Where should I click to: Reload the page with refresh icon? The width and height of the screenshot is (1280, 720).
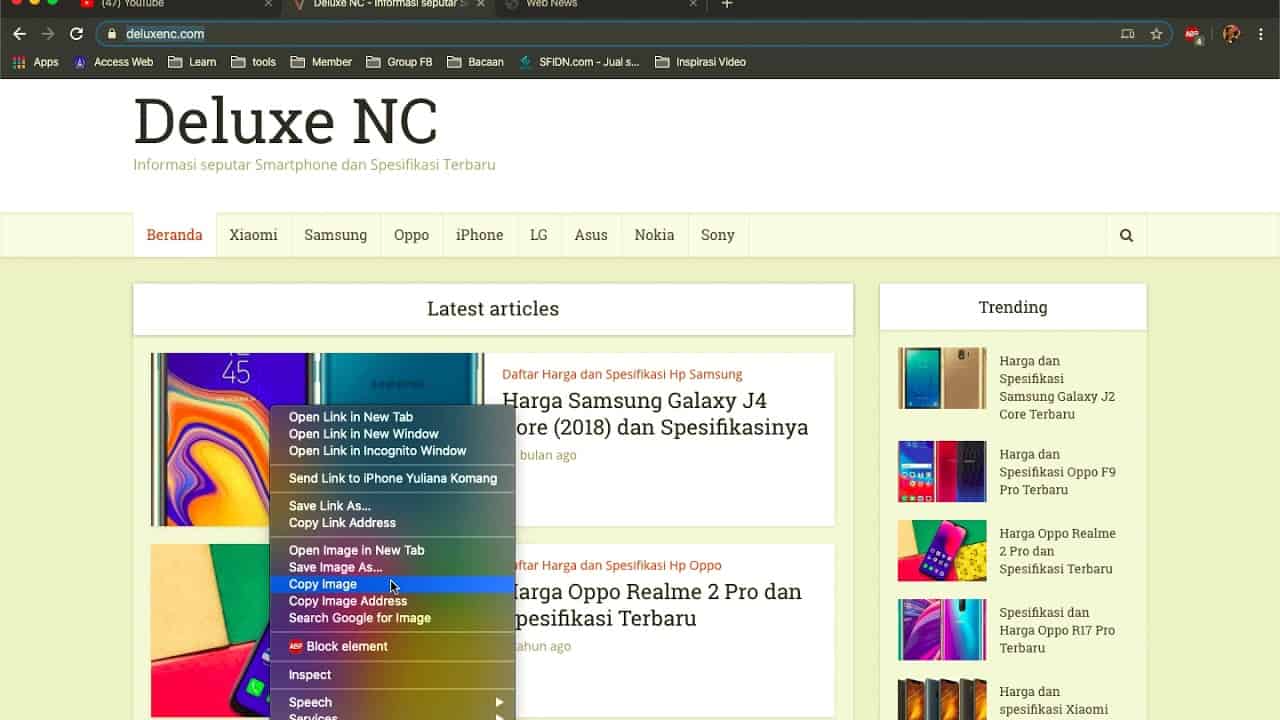tap(76, 34)
